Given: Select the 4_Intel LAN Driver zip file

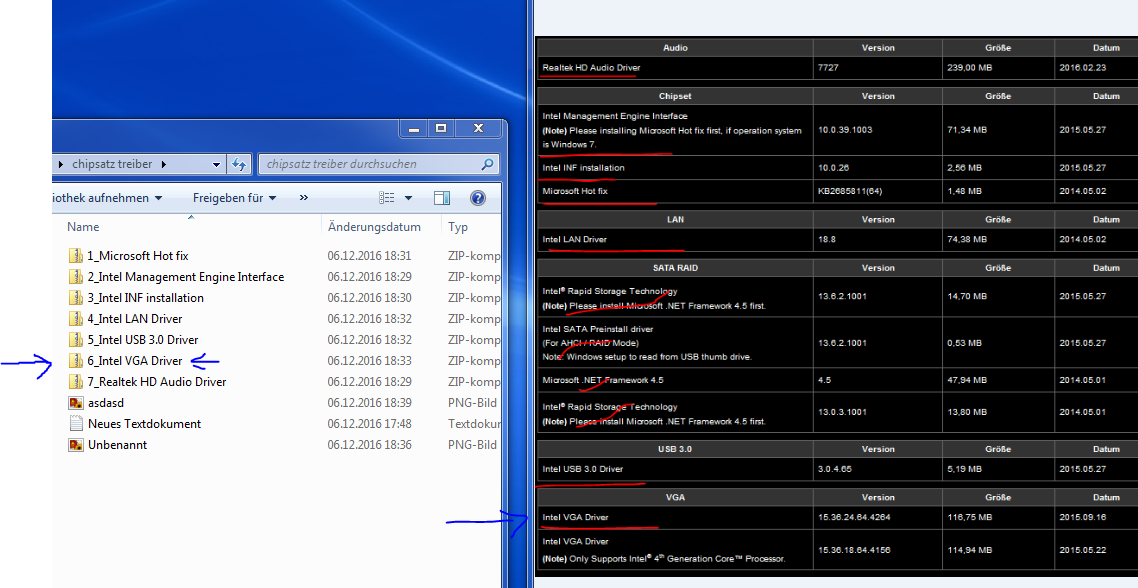Looking at the screenshot, I should tap(135, 319).
